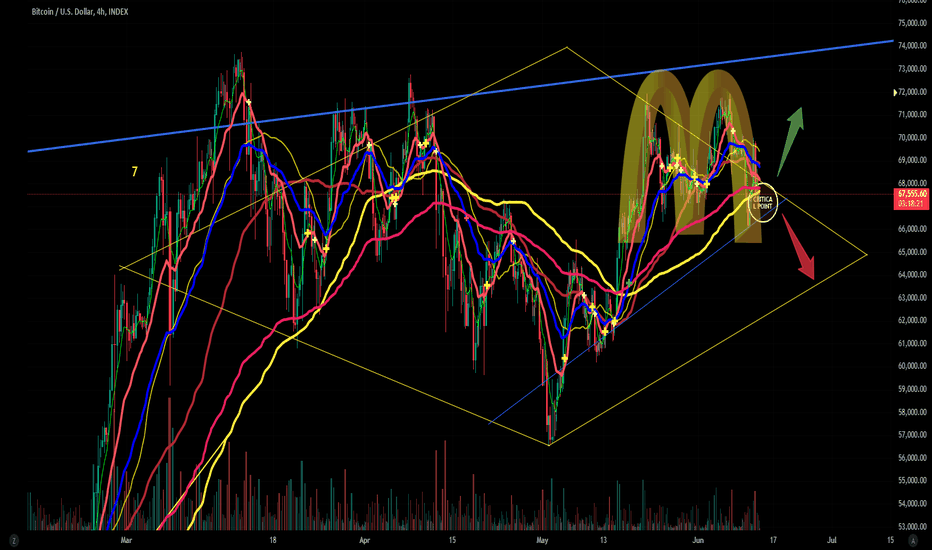Click the 65,000.00 price axis label
This screenshot has height=550, width=932.
tap(912, 252)
